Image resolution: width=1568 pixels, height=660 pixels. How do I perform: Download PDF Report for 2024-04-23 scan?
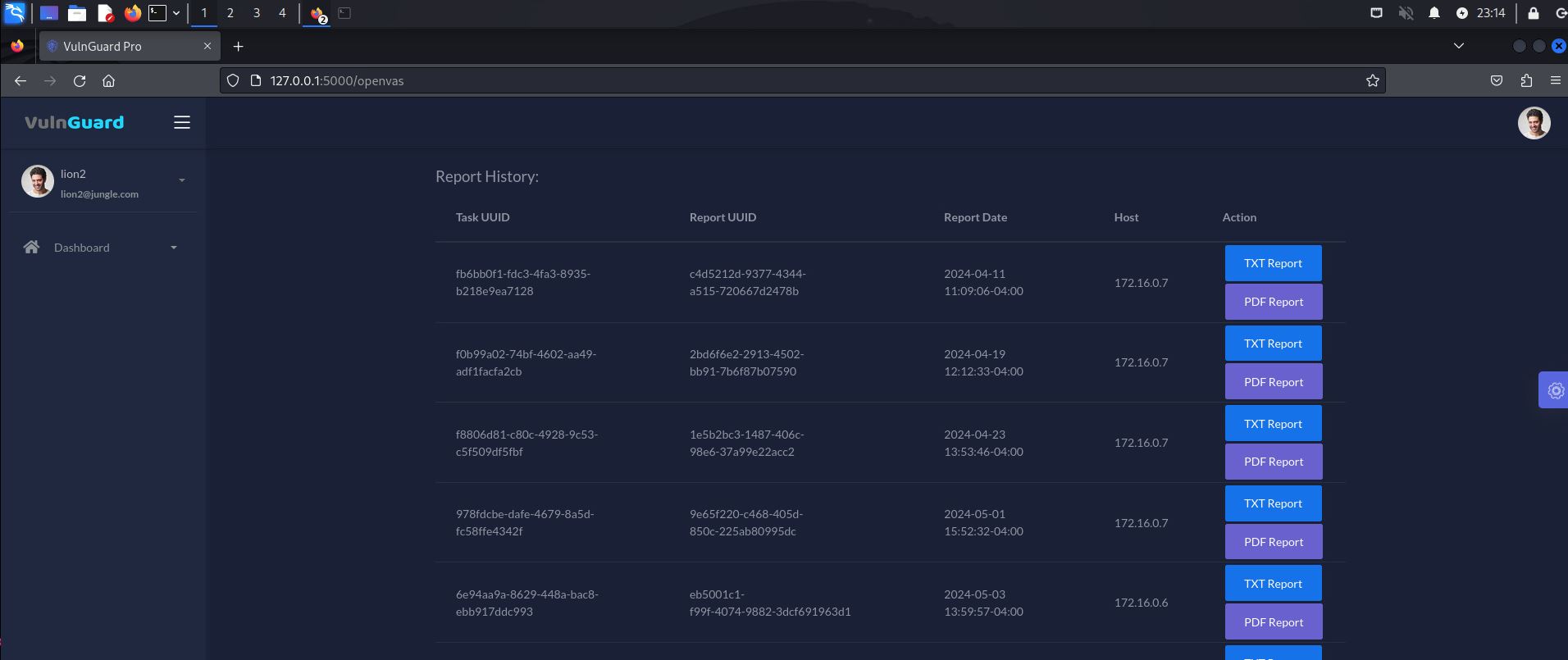coord(1273,462)
